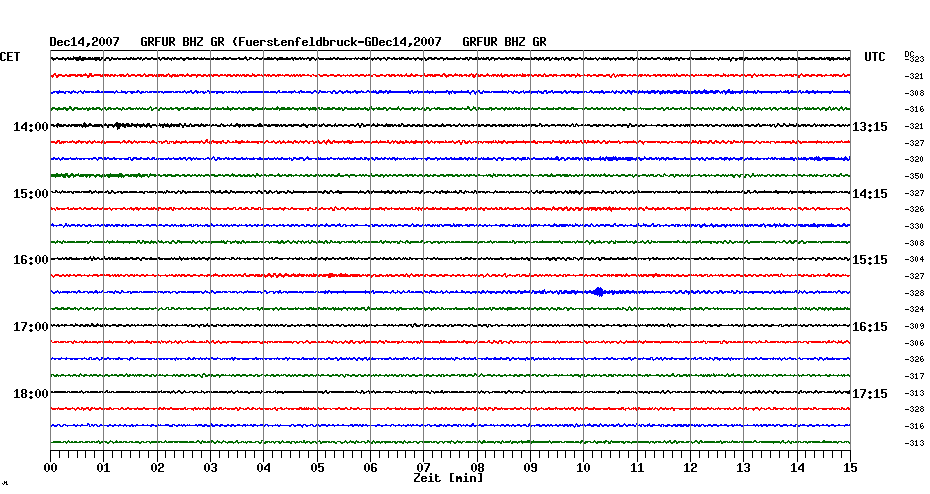Pick the 15 minute axis tick label
Image resolution: width=930 pixels, height=494 pixels.
coord(851,468)
